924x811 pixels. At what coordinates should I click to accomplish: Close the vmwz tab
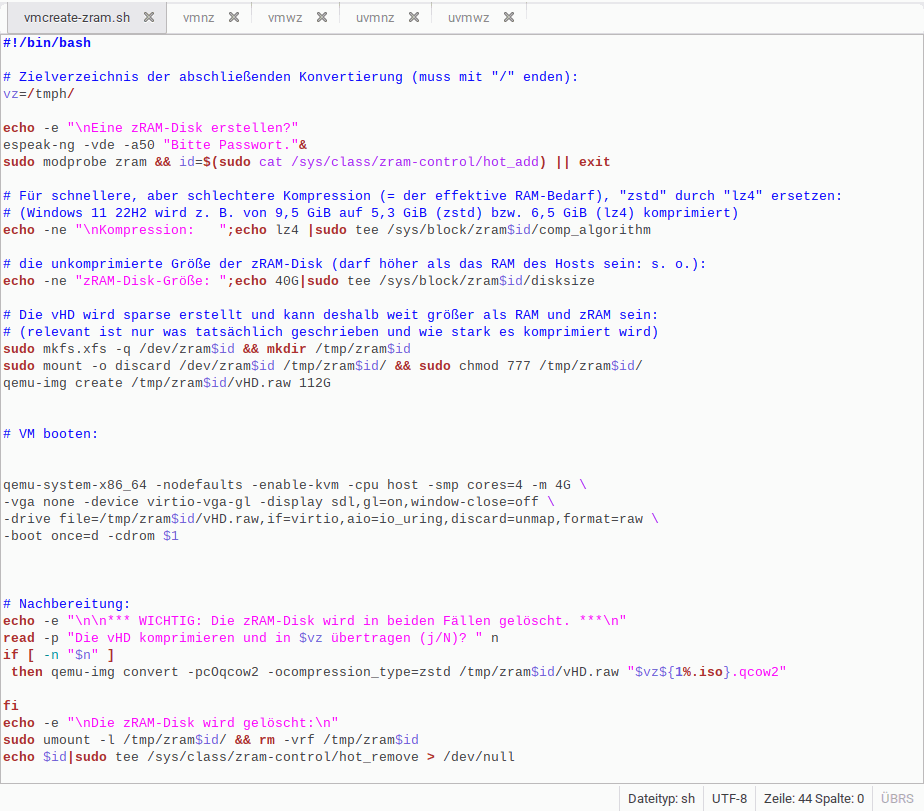click(322, 17)
